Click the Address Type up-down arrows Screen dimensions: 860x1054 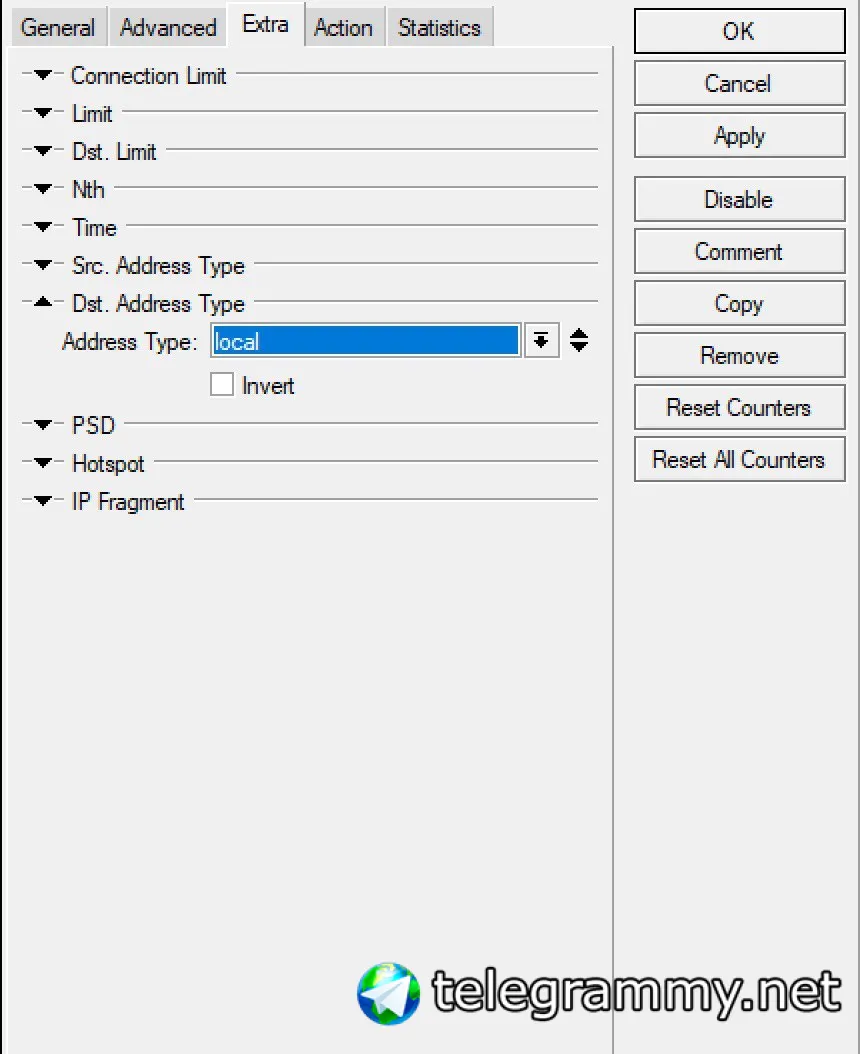pyautogui.click(x=579, y=341)
